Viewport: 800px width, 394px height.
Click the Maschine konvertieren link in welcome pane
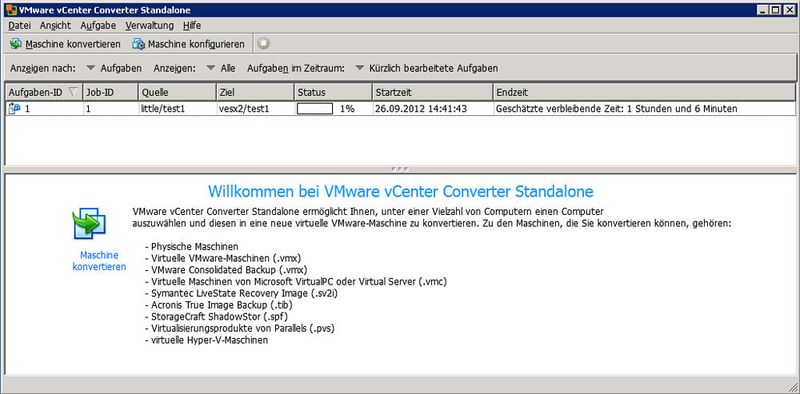coord(99,261)
